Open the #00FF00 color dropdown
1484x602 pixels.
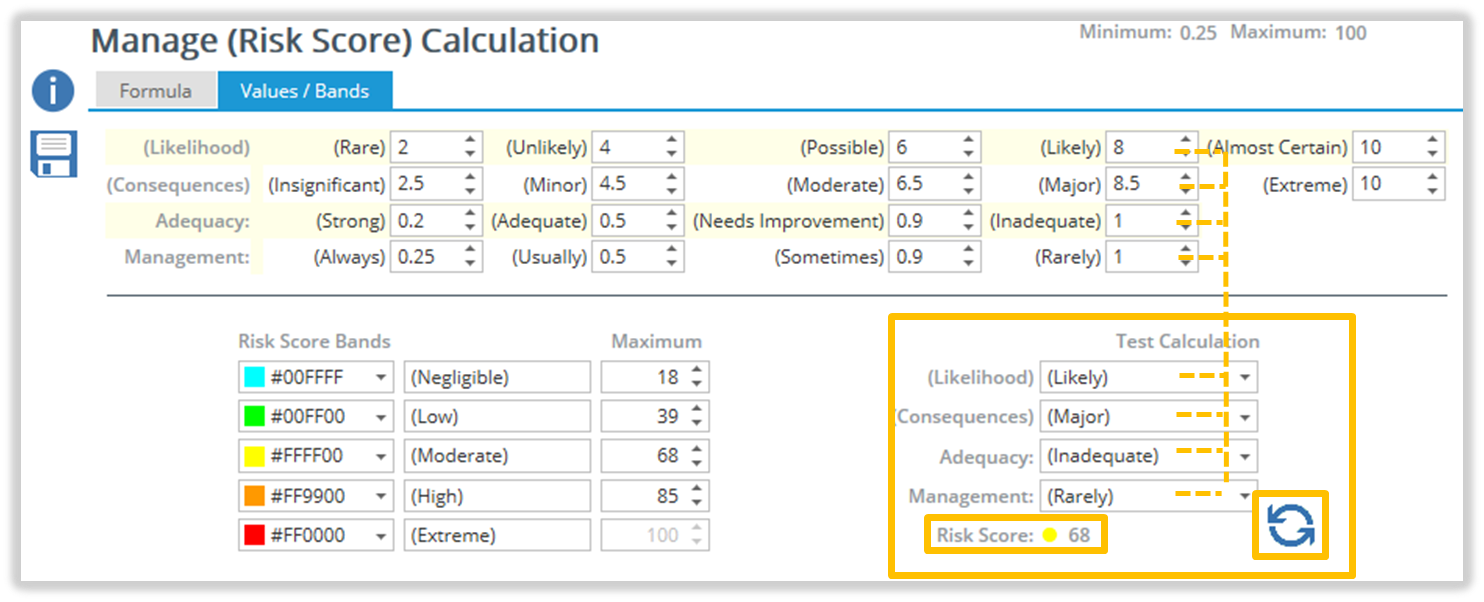pyautogui.click(x=382, y=416)
